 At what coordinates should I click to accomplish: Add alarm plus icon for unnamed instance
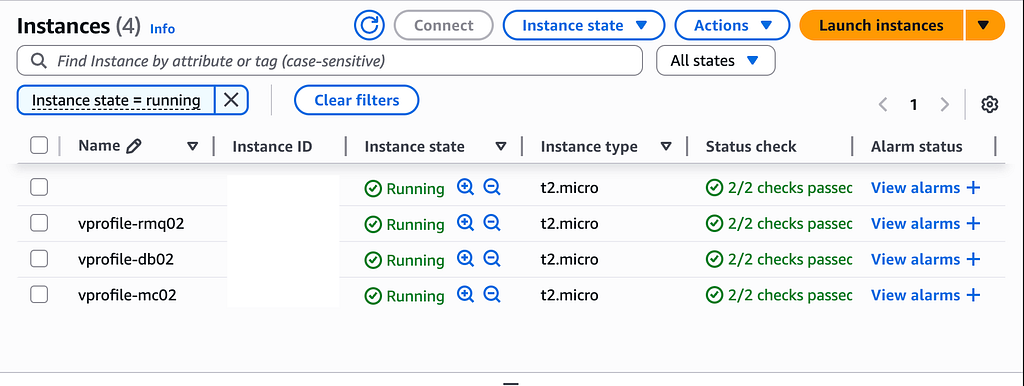point(973,188)
